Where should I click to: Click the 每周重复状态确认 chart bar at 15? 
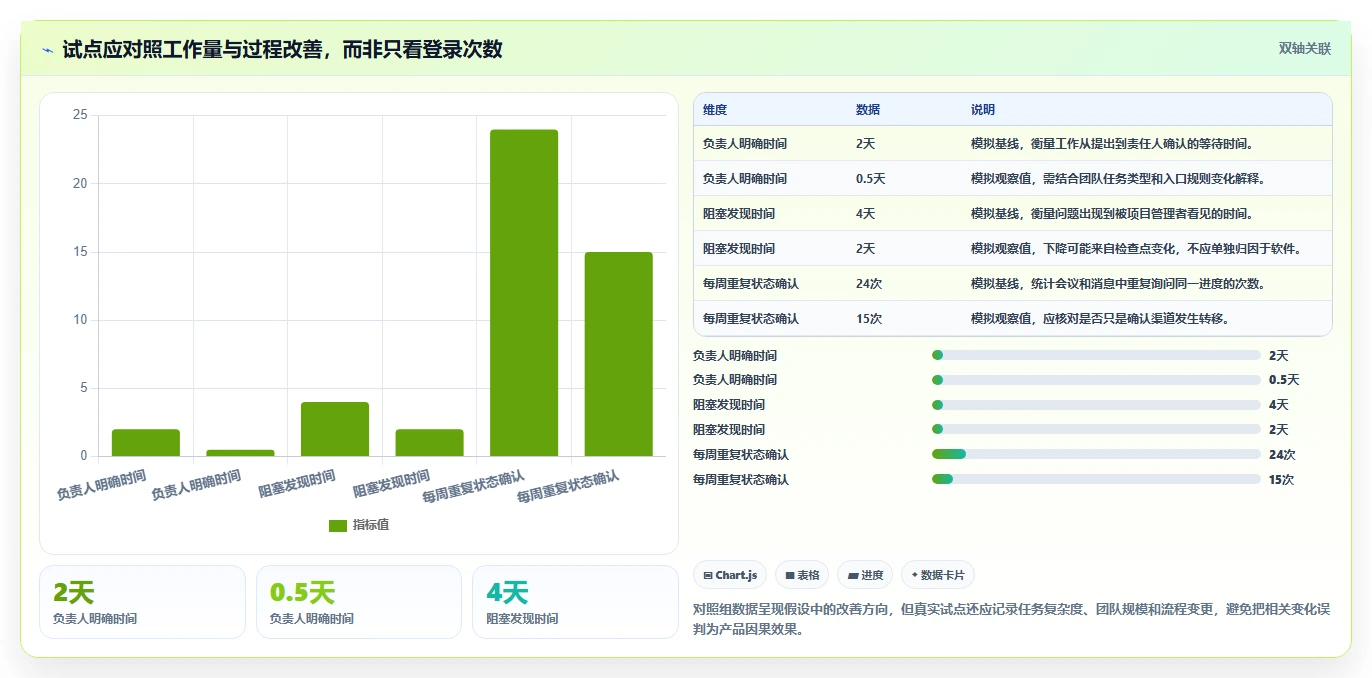pyautogui.click(x=619, y=354)
